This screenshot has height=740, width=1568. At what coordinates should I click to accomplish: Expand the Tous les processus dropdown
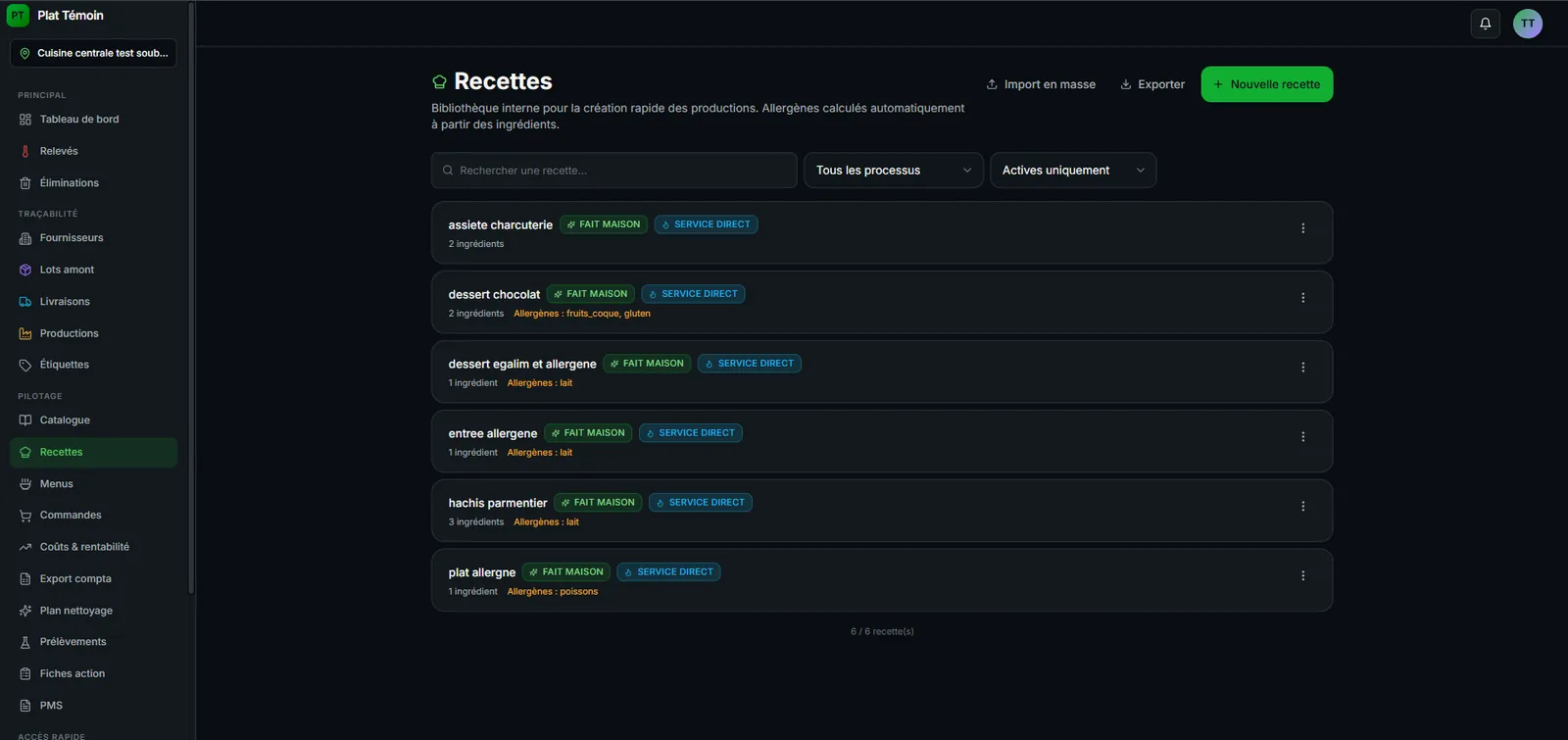[x=893, y=171]
